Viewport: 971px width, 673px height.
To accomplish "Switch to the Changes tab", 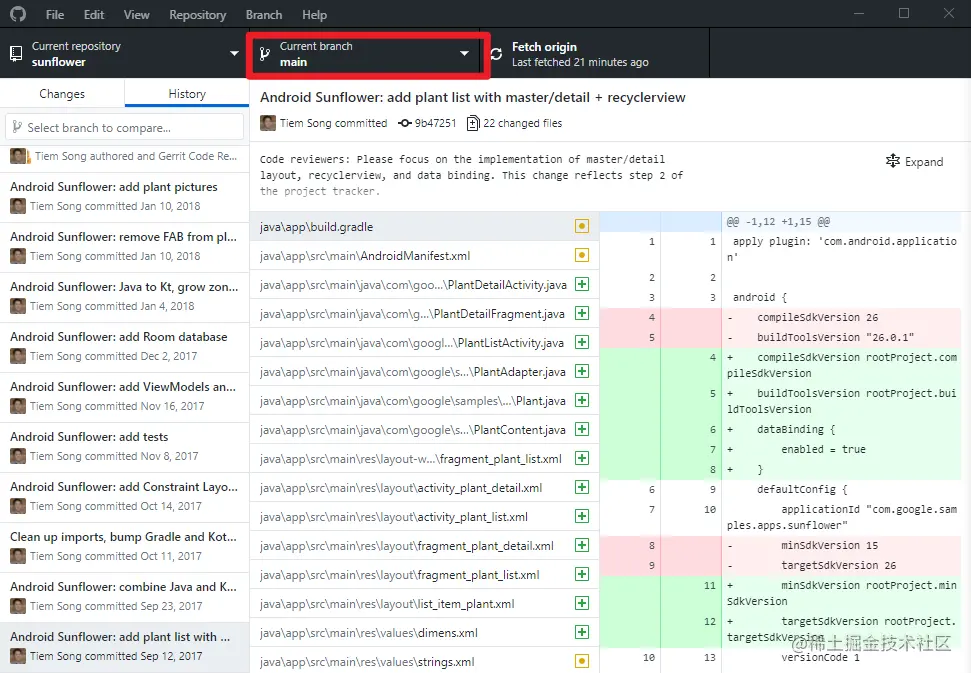I will (62, 93).
